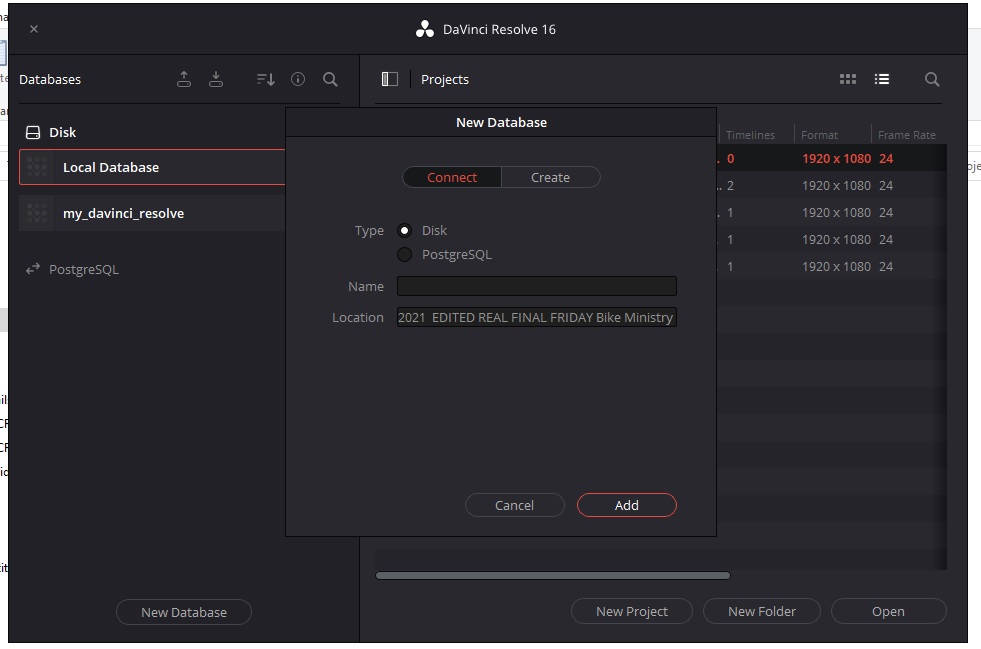Select the Disk type radio button
Screen dimensions: 981x649
tap(405, 230)
